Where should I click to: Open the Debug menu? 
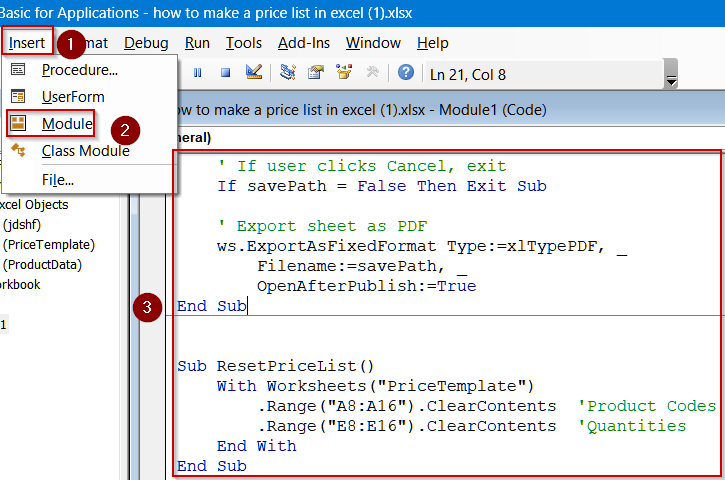click(x=146, y=43)
